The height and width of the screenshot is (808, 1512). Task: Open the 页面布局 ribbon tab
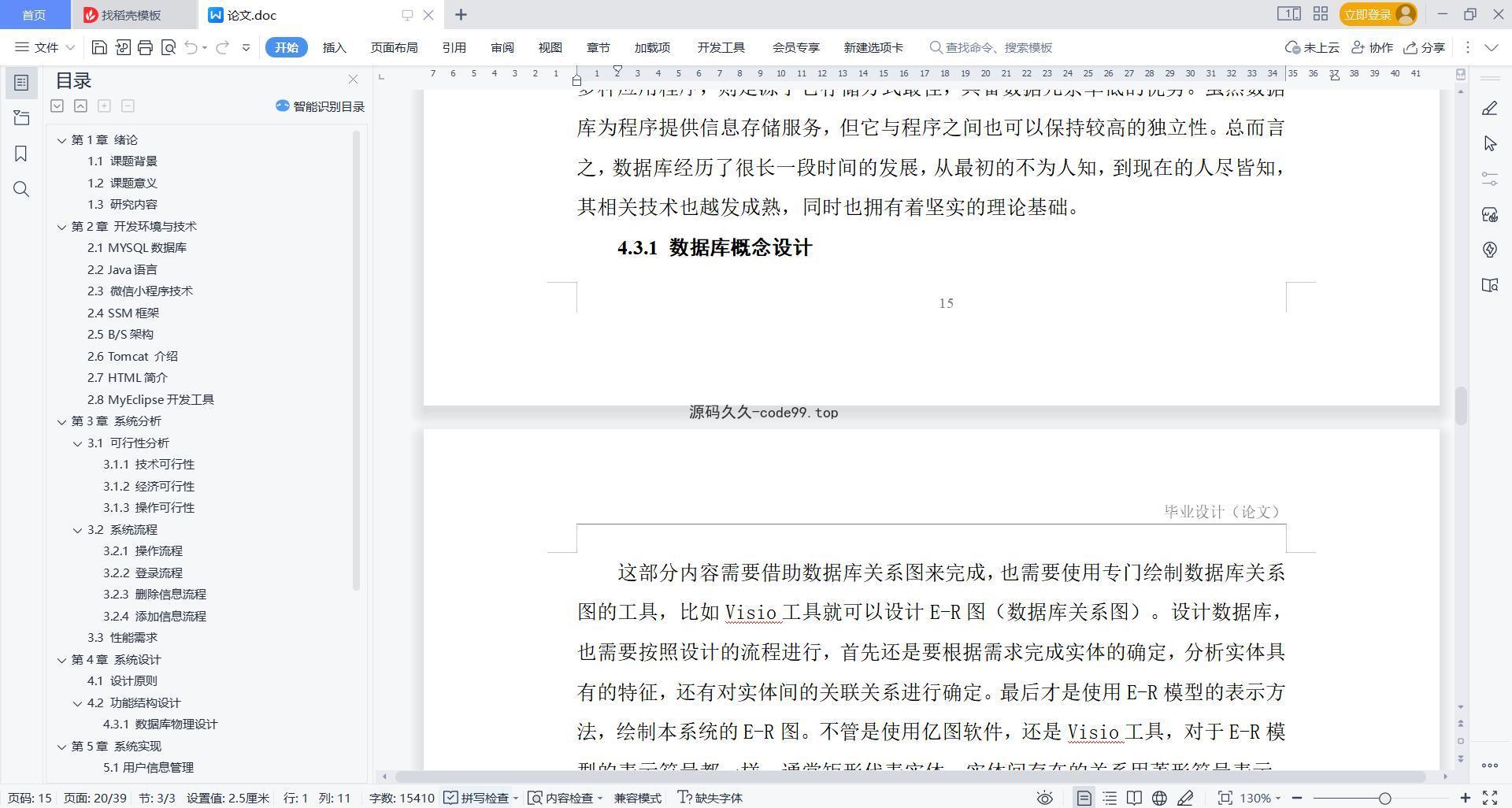click(x=394, y=47)
